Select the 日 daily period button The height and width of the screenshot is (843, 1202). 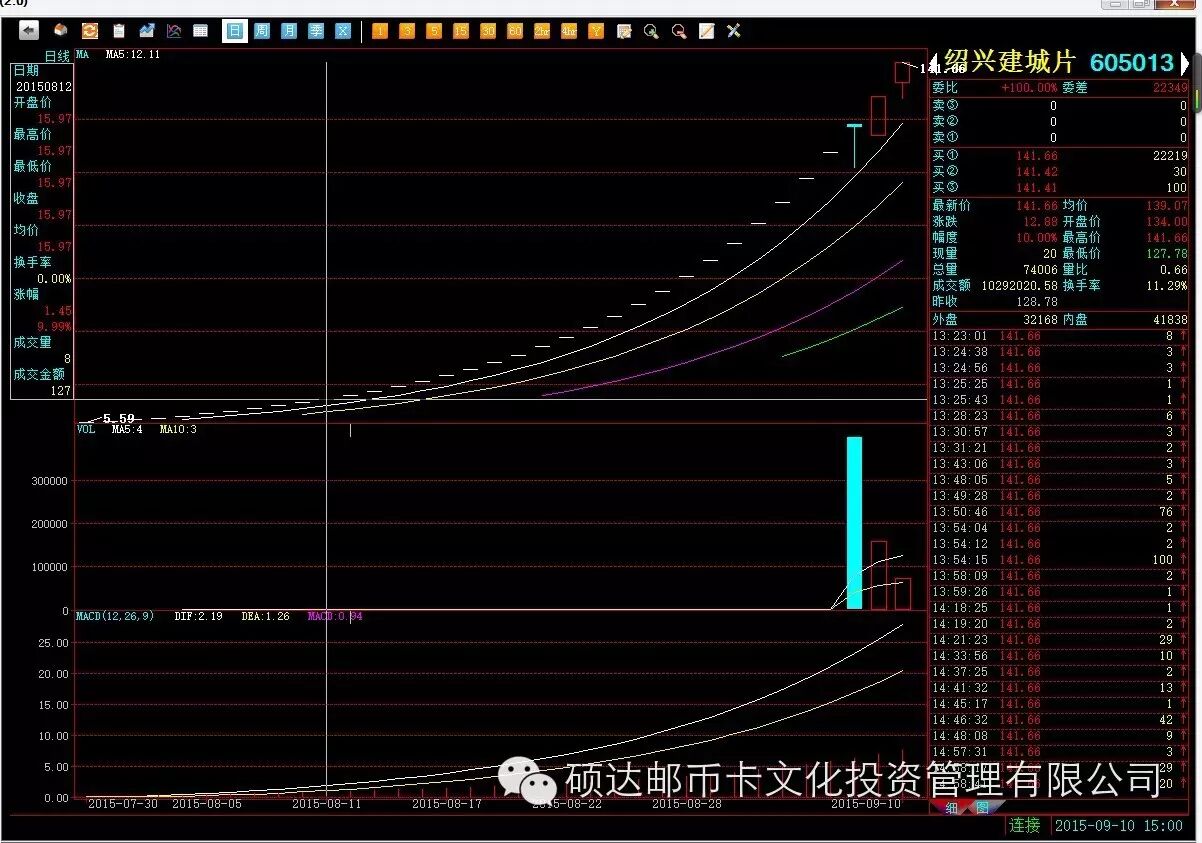pos(234,31)
